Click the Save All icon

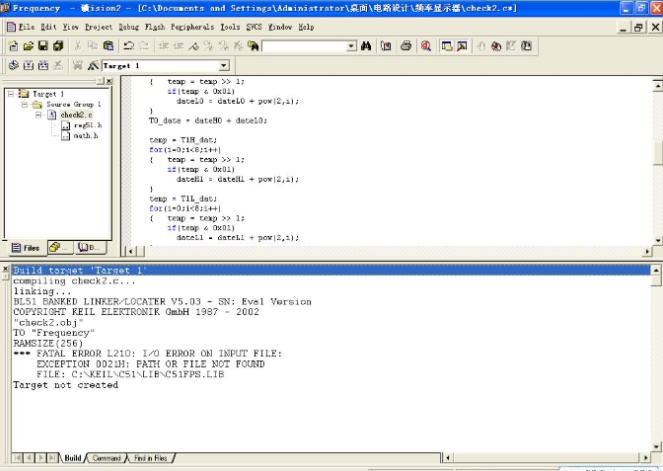coord(58,46)
